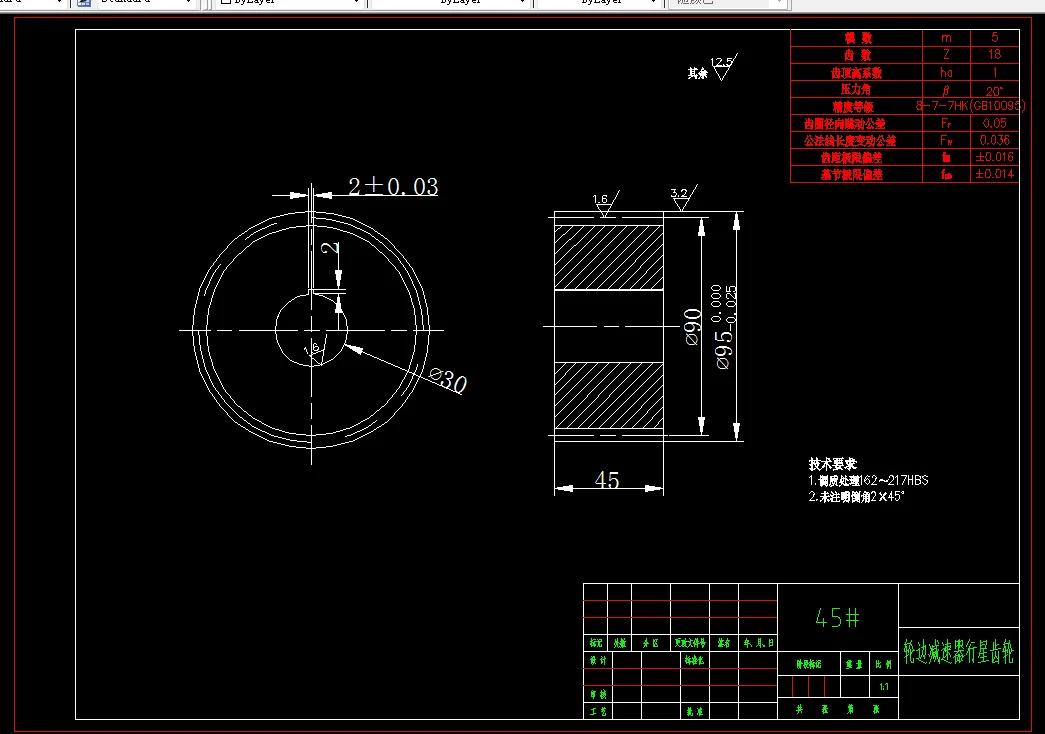Select the 批准 label in title block
The height and width of the screenshot is (734, 1045).
point(694,711)
